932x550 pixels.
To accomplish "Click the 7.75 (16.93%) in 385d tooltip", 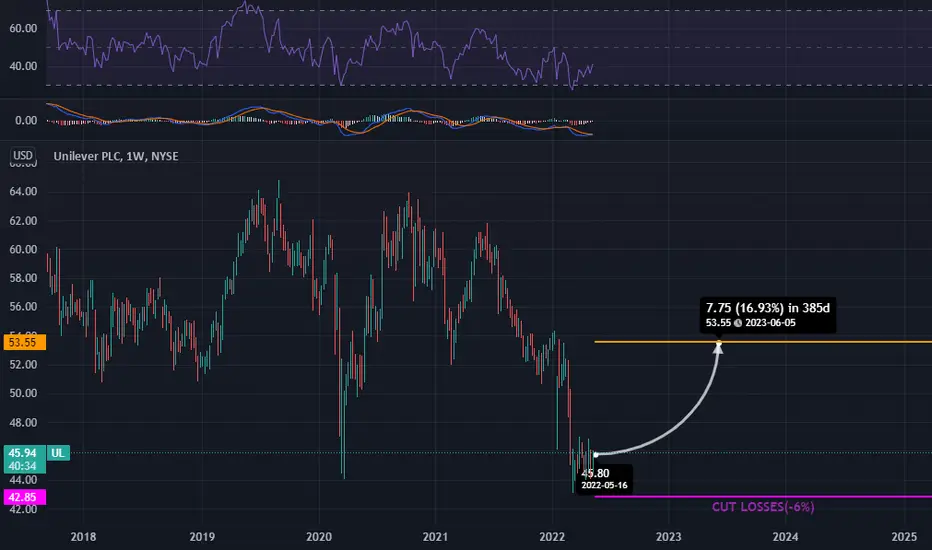I will (x=768, y=315).
